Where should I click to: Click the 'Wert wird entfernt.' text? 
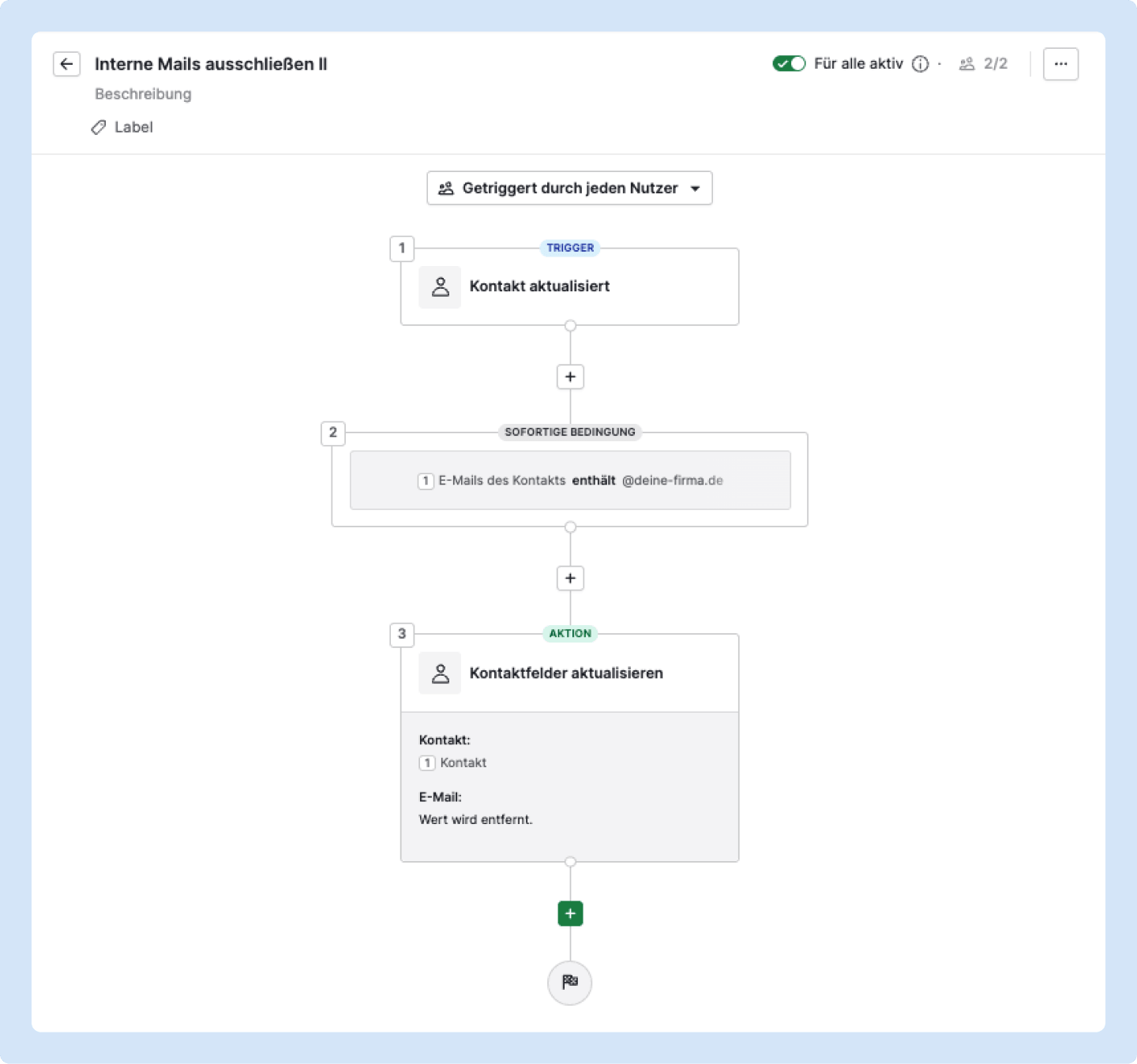click(475, 819)
